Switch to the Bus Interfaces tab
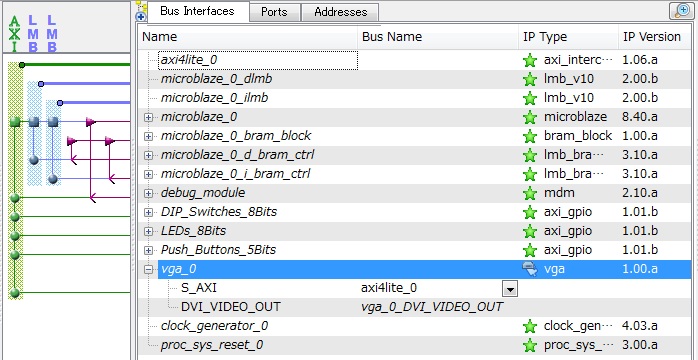 coord(197,11)
